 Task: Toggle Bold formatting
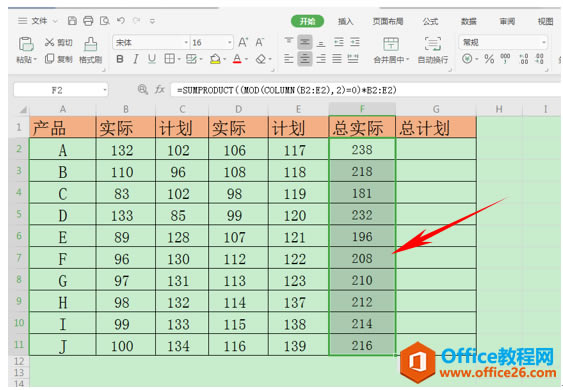click(120, 59)
